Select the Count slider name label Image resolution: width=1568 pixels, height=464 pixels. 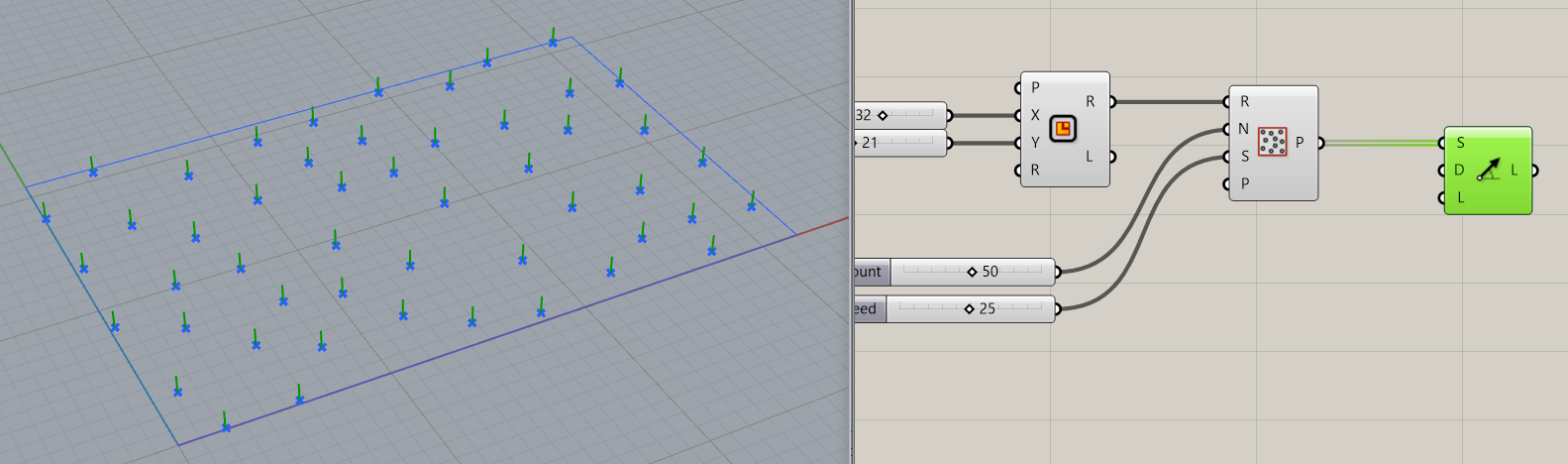point(870,272)
